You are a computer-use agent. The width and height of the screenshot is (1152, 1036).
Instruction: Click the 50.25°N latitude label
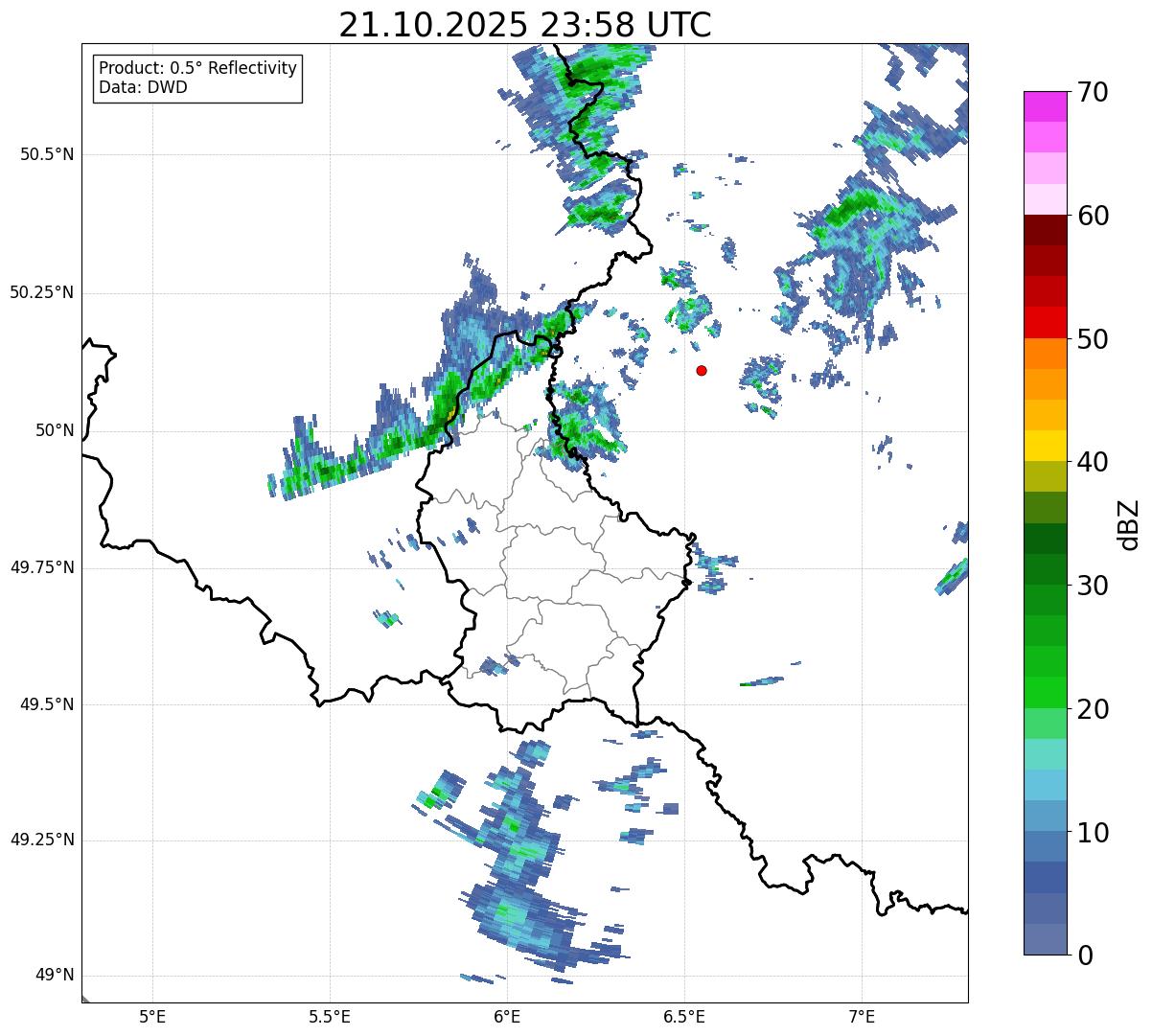coord(42,292)
